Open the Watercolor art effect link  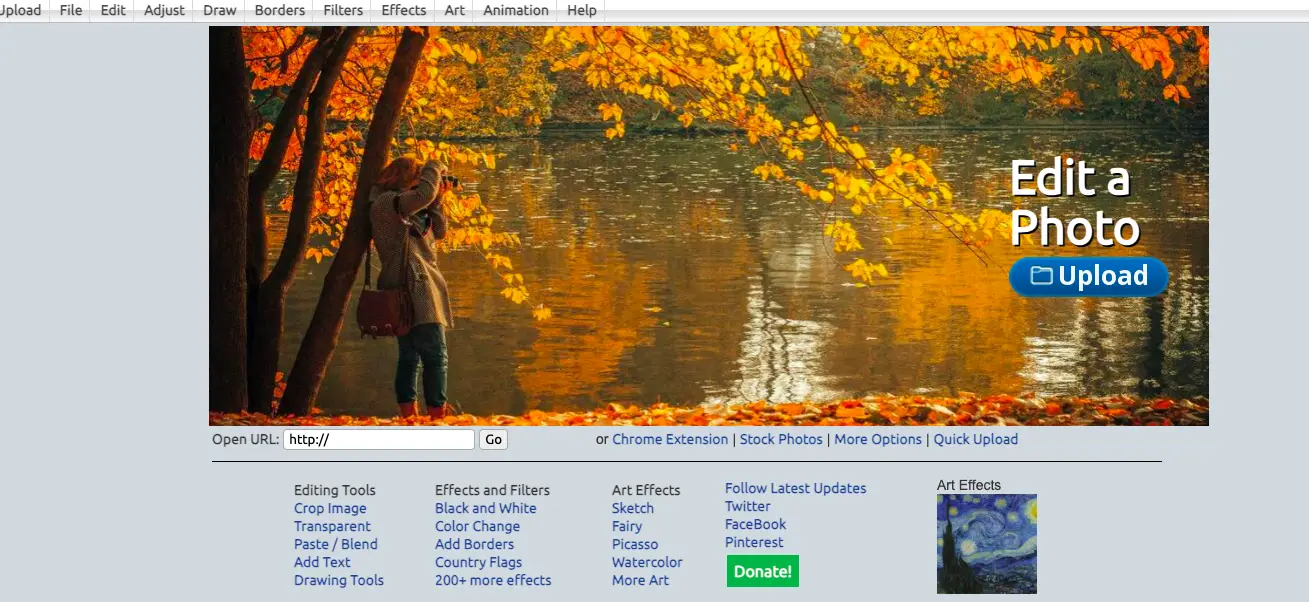tap(647, 562)
